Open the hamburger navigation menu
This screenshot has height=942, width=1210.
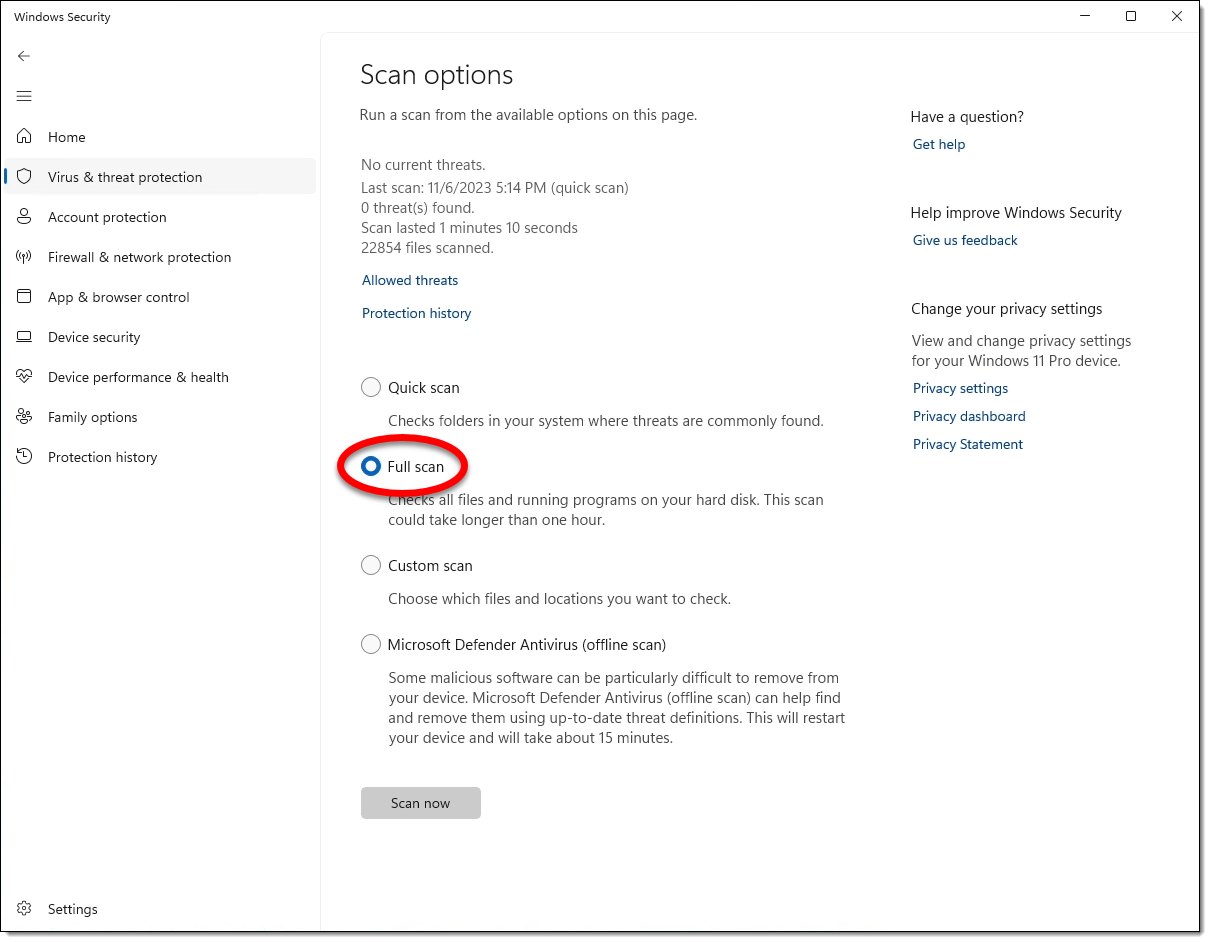(x=24, y=96)
